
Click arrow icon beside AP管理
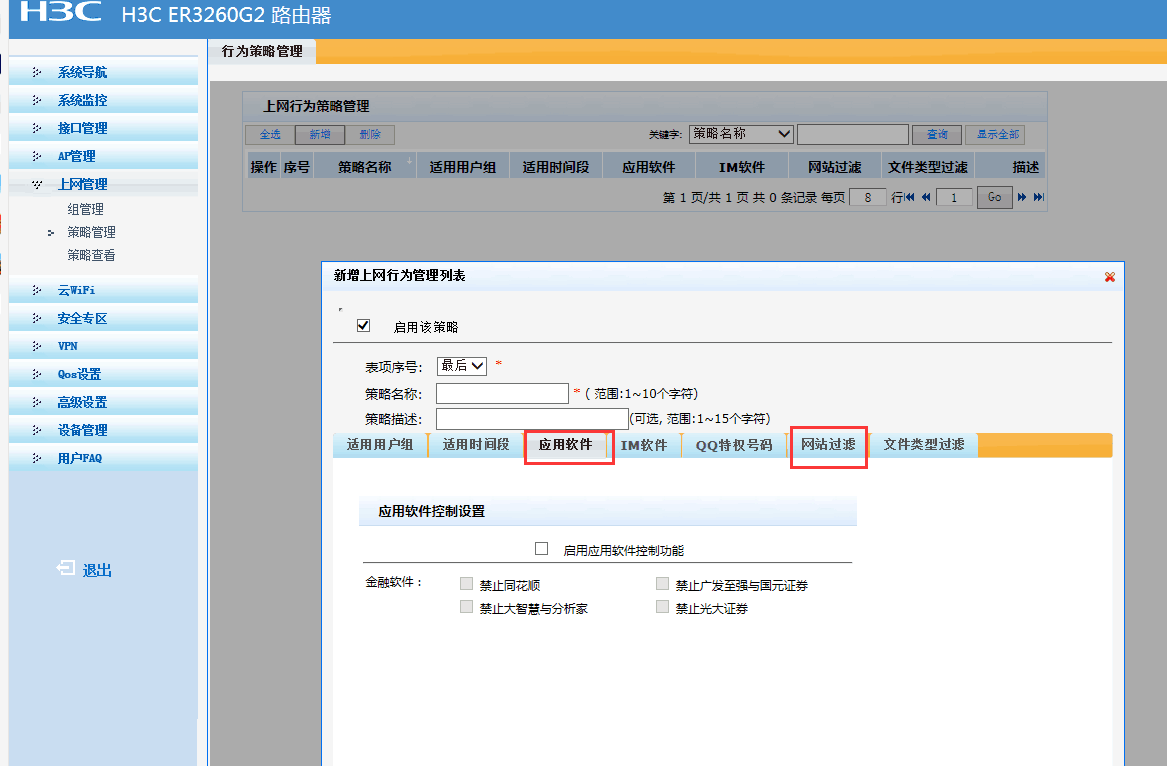tap(36, 156)
